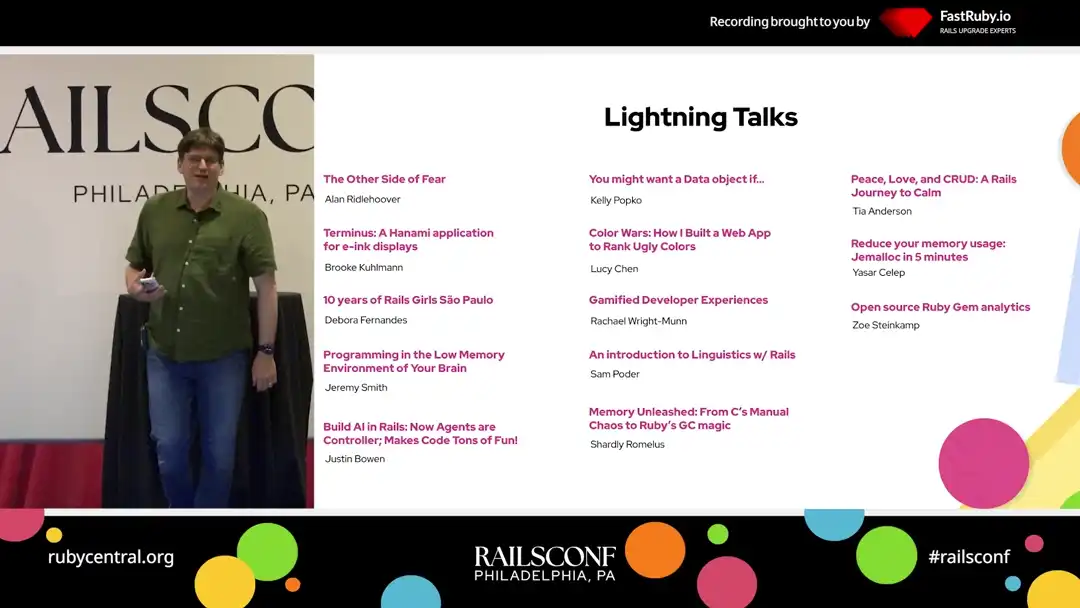This screenshot has width=1080, height=608.
Task: Click speaker name Rachael Wright-Munn
Action: click(638, 321)
